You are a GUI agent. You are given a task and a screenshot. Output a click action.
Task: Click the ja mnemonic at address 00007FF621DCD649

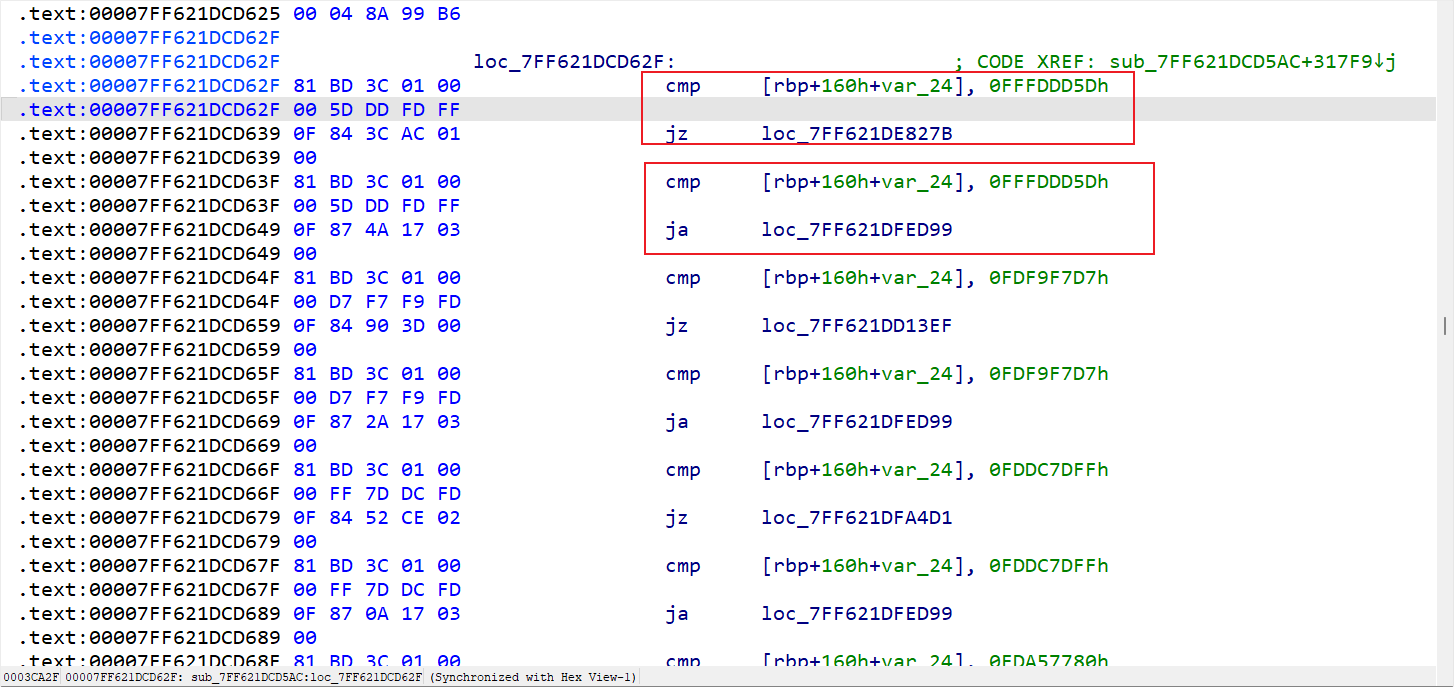pyautogui.click(x=677, y=230)
